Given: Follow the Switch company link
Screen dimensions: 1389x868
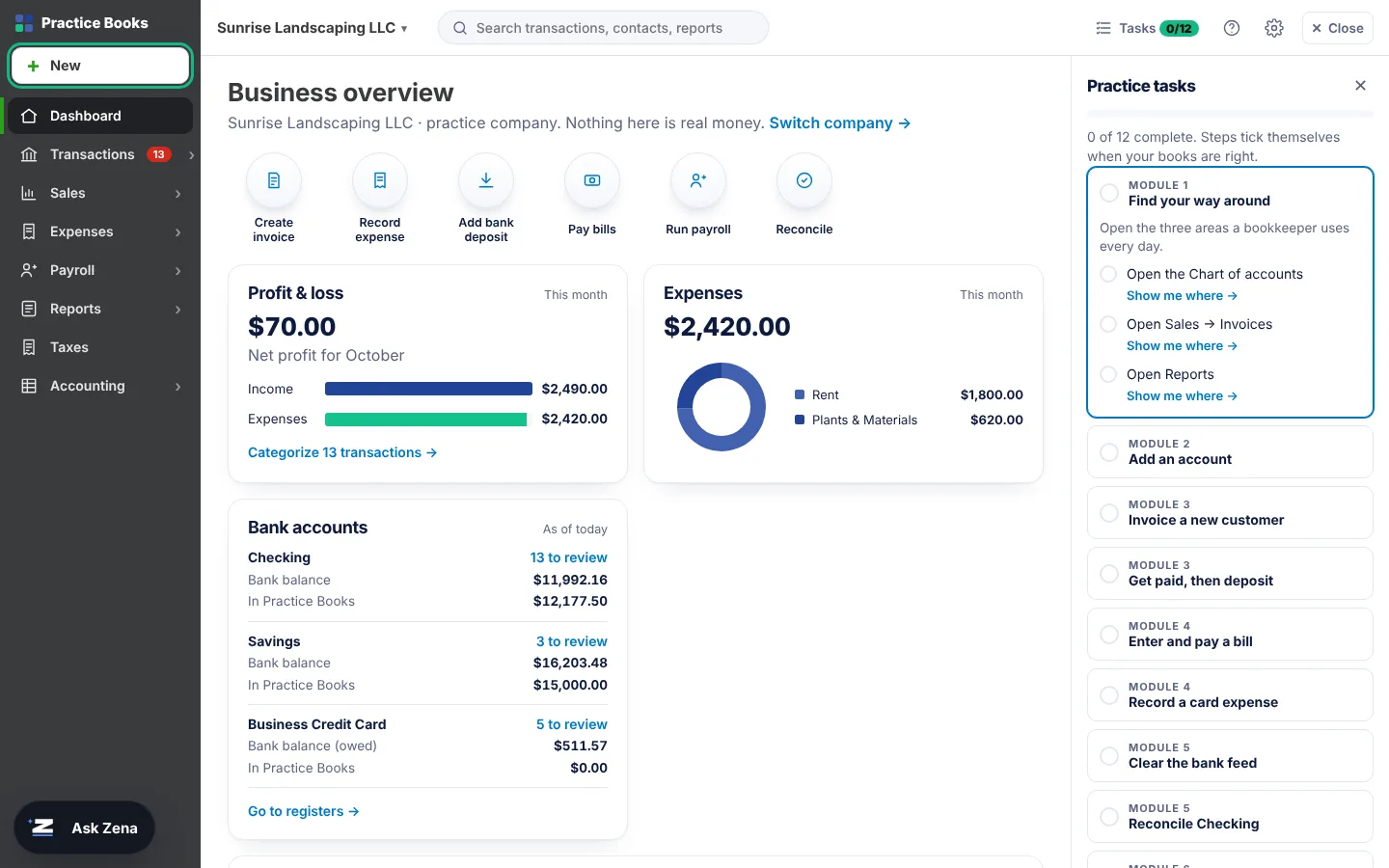Looking at the screenshot, I should [840, 123].
